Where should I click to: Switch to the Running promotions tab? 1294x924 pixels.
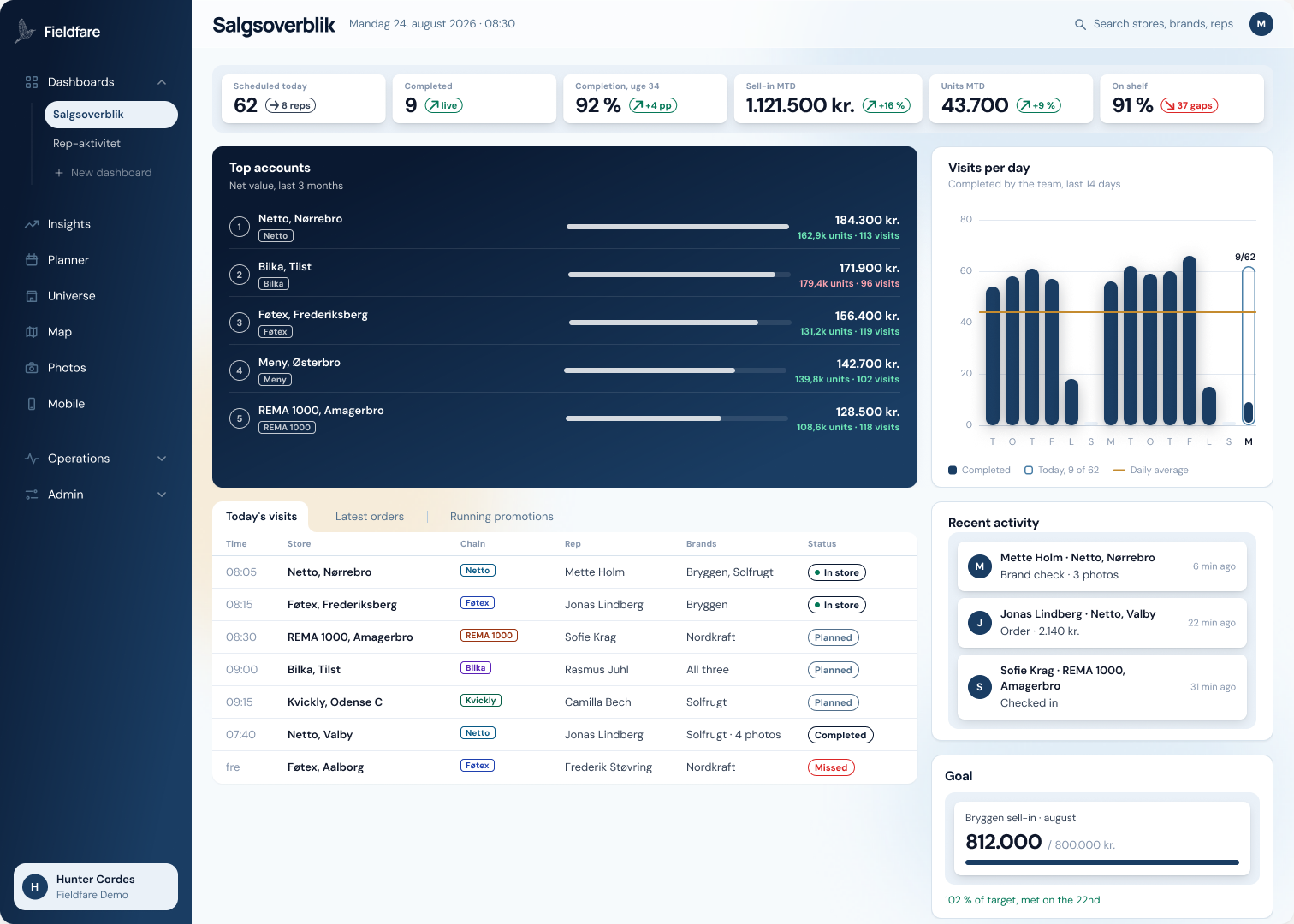(502, 517)
